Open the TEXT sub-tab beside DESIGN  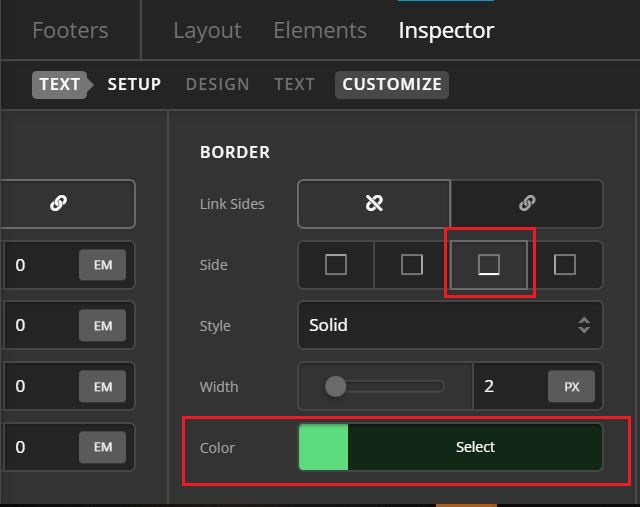point(294,84)
